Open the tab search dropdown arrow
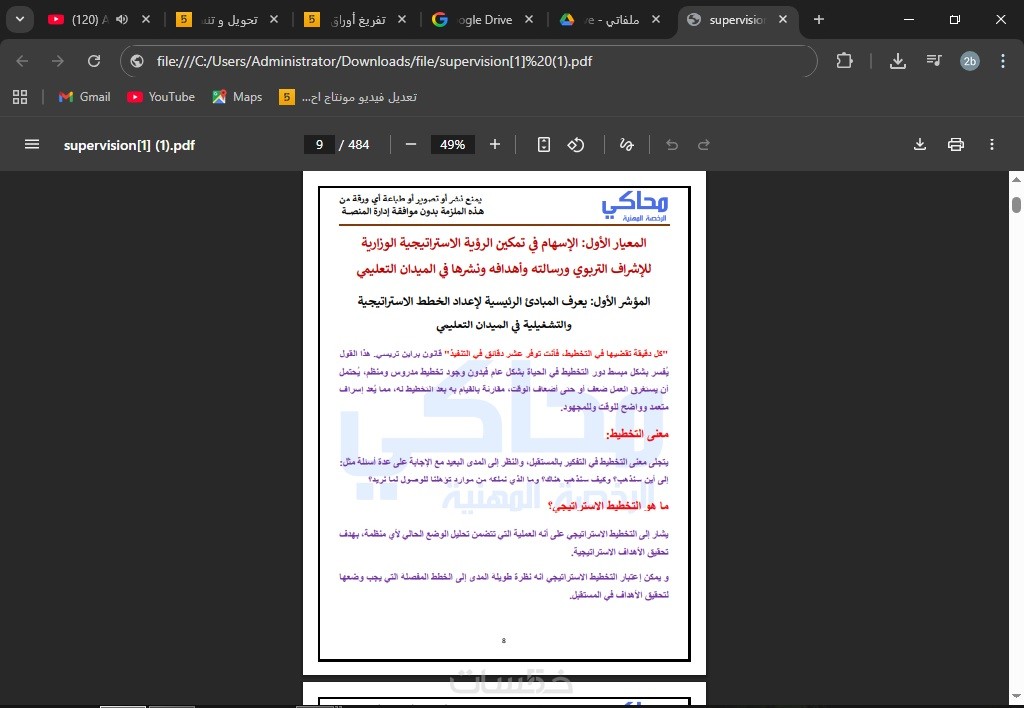The image size is (1024, 708). tap(20, 20)
